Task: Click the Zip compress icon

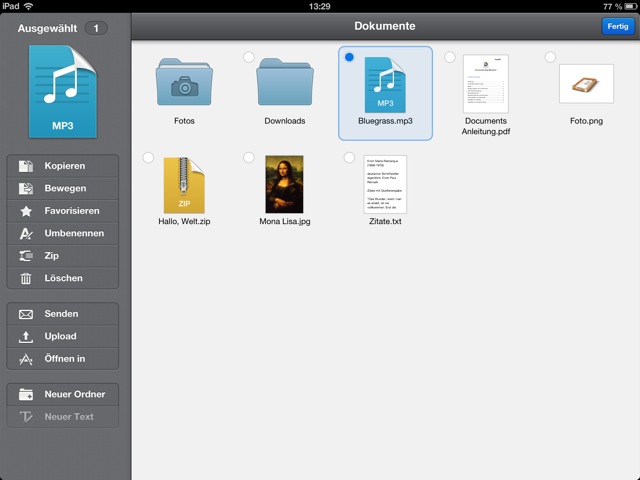Action: point(26,256)
